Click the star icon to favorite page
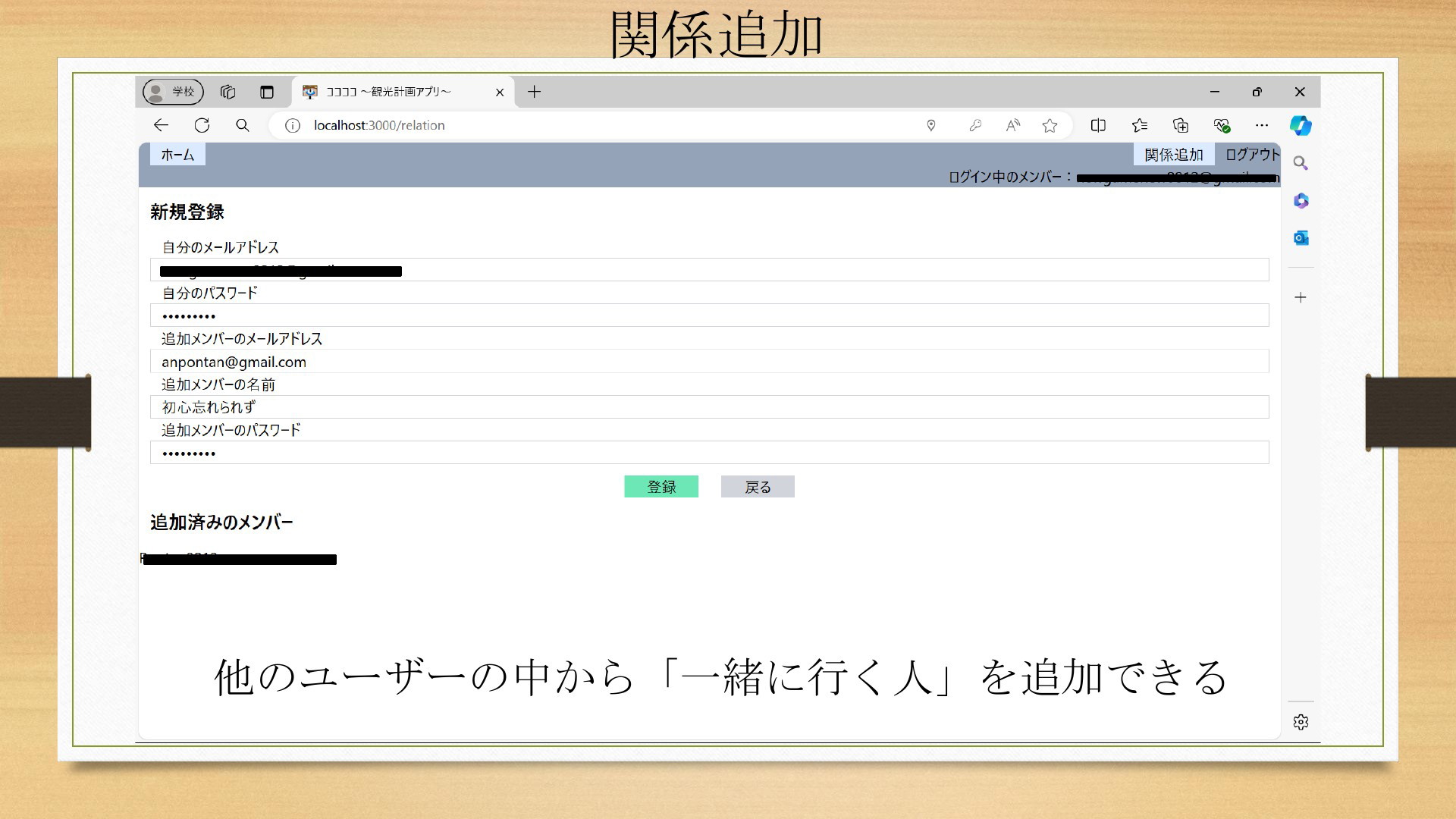Image resolution: width=1456 pixels, height=819 pixels. coord(1050,125)
